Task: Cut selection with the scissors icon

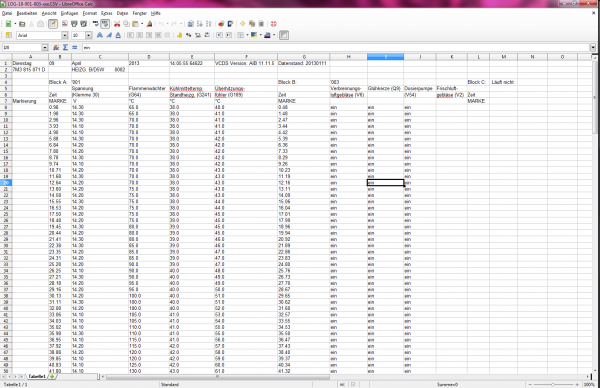Action: [x=117, y=24]
